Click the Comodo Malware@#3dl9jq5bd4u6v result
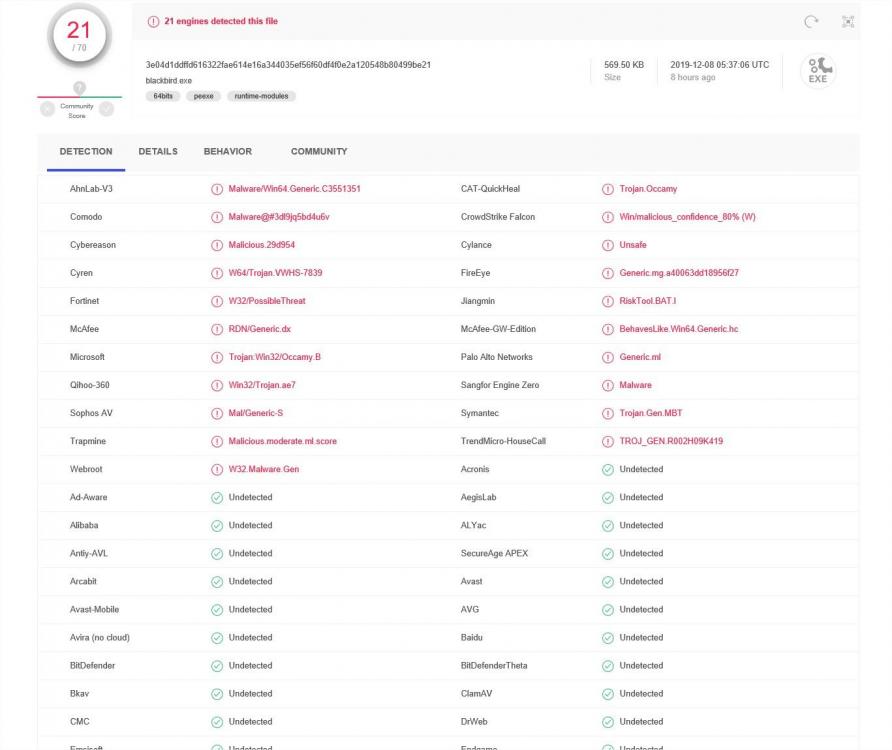892x750 pixels. point(279,217)
